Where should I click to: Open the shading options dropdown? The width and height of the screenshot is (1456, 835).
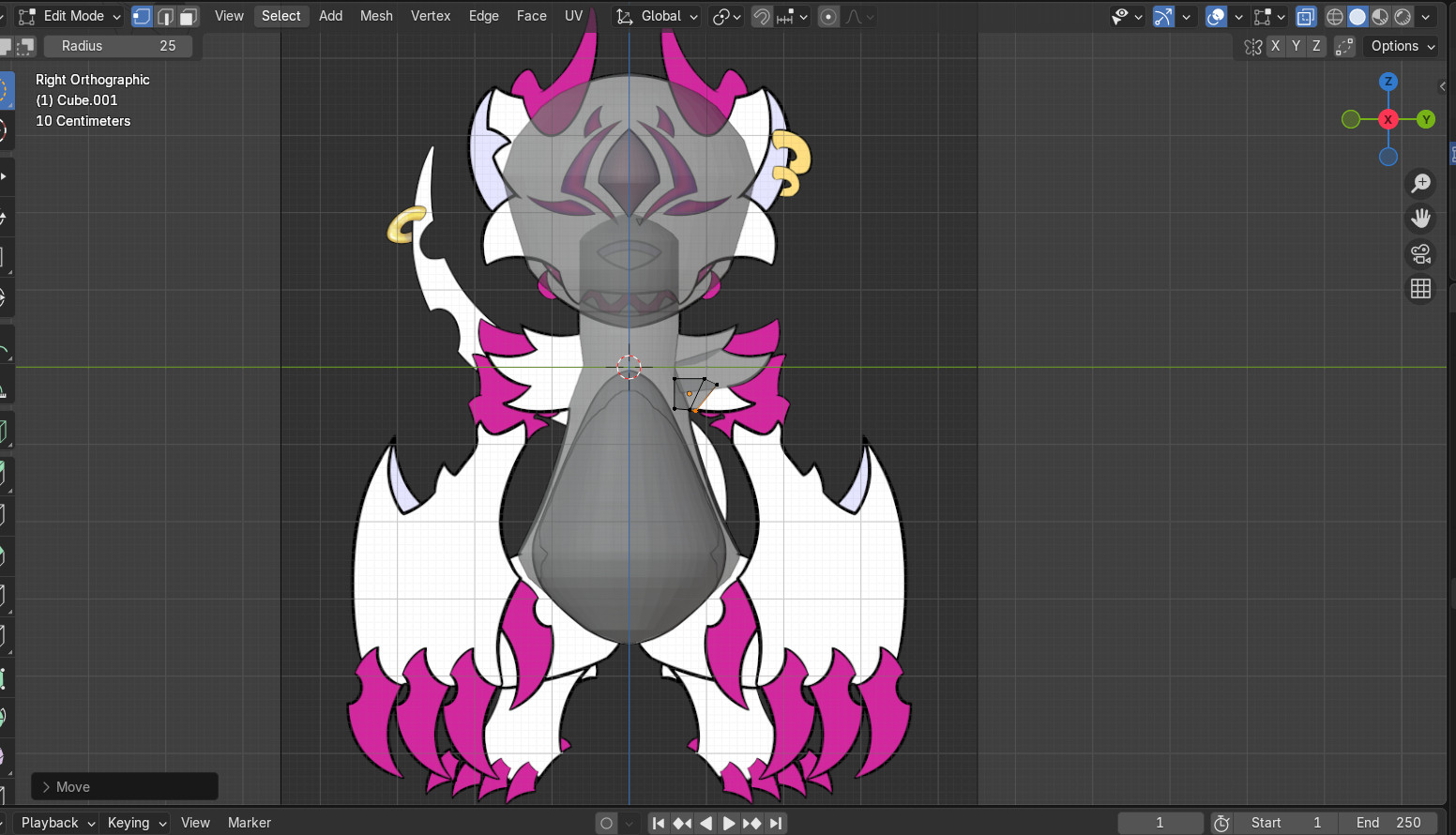point(1426,16)
